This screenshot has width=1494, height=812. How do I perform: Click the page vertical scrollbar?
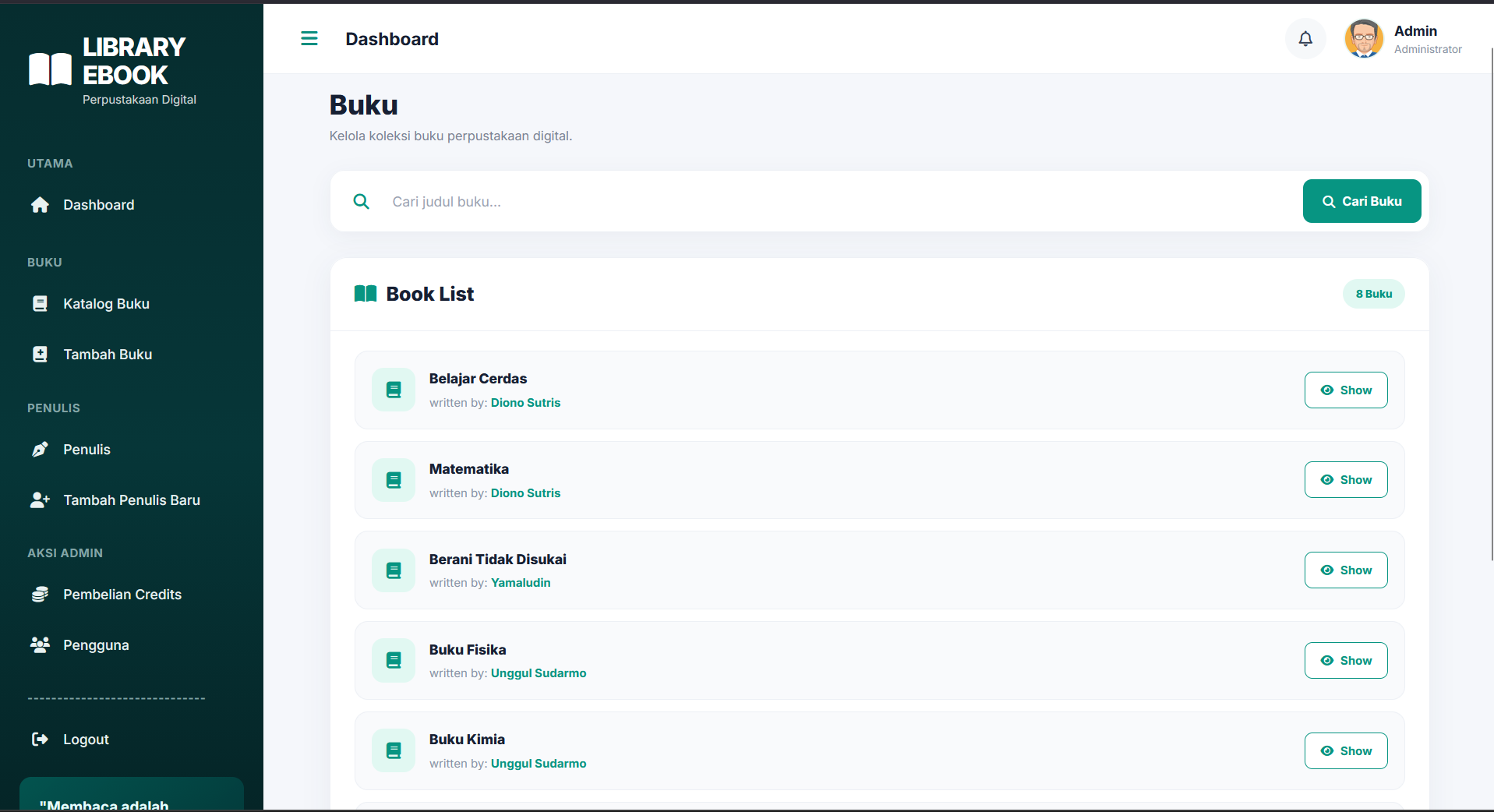[1492, 304]
